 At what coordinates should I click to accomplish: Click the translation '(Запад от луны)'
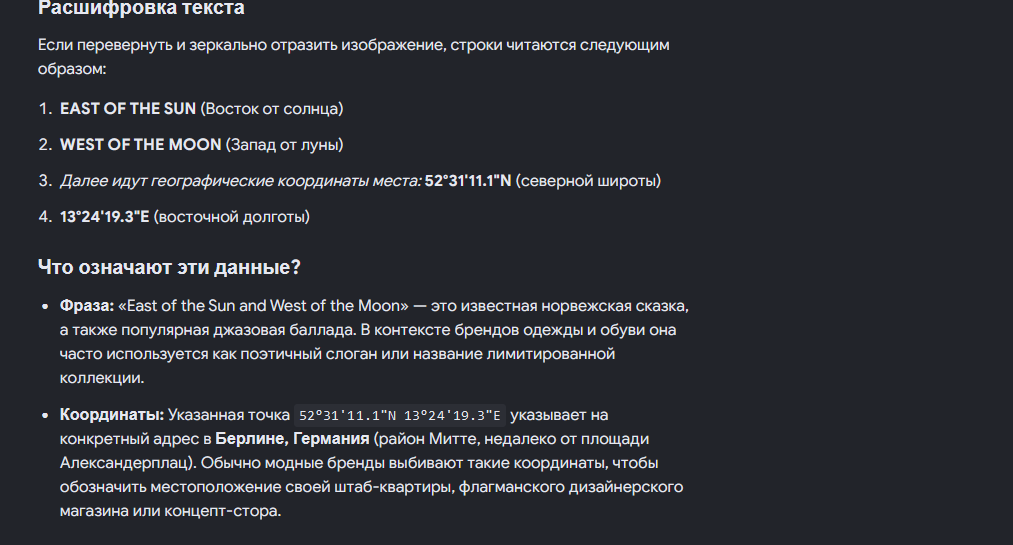pyautogui.click(x=284, y=145)
